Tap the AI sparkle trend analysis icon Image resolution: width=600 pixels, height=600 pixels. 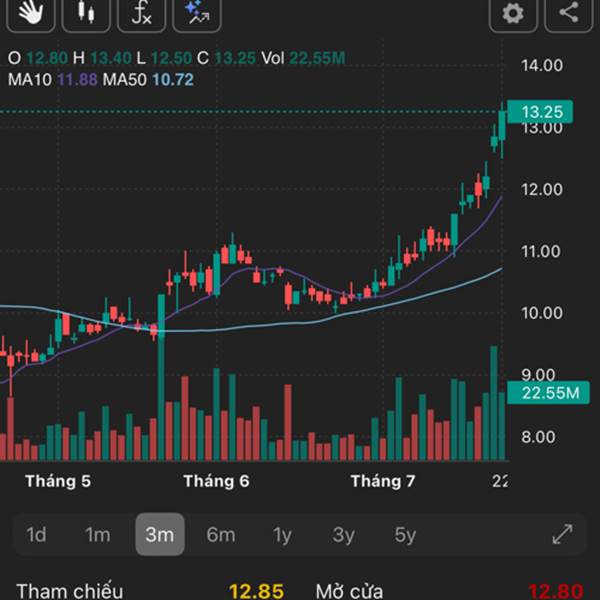coord(197,14)
